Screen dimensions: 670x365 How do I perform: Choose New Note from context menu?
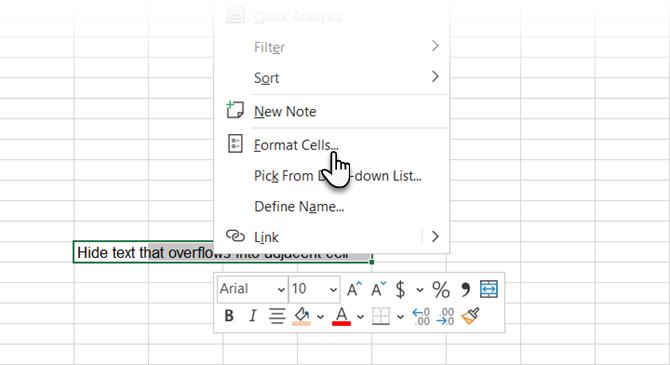point(332,111)
